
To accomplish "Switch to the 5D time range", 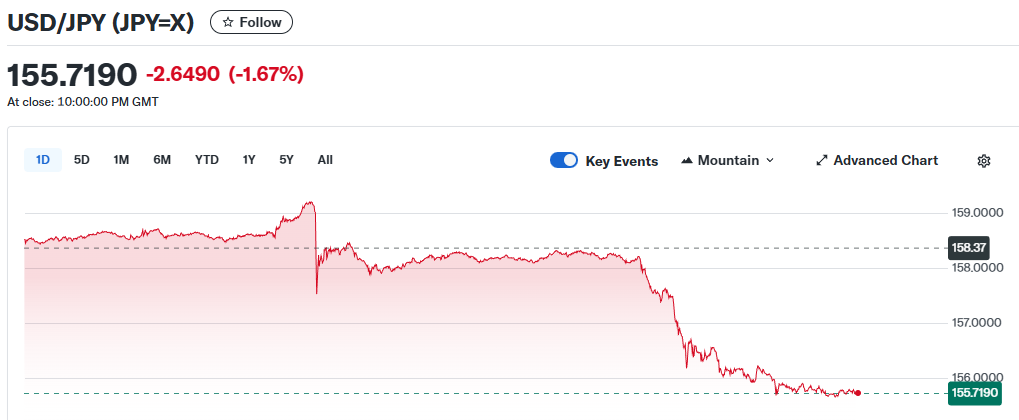I will (82, 160).
